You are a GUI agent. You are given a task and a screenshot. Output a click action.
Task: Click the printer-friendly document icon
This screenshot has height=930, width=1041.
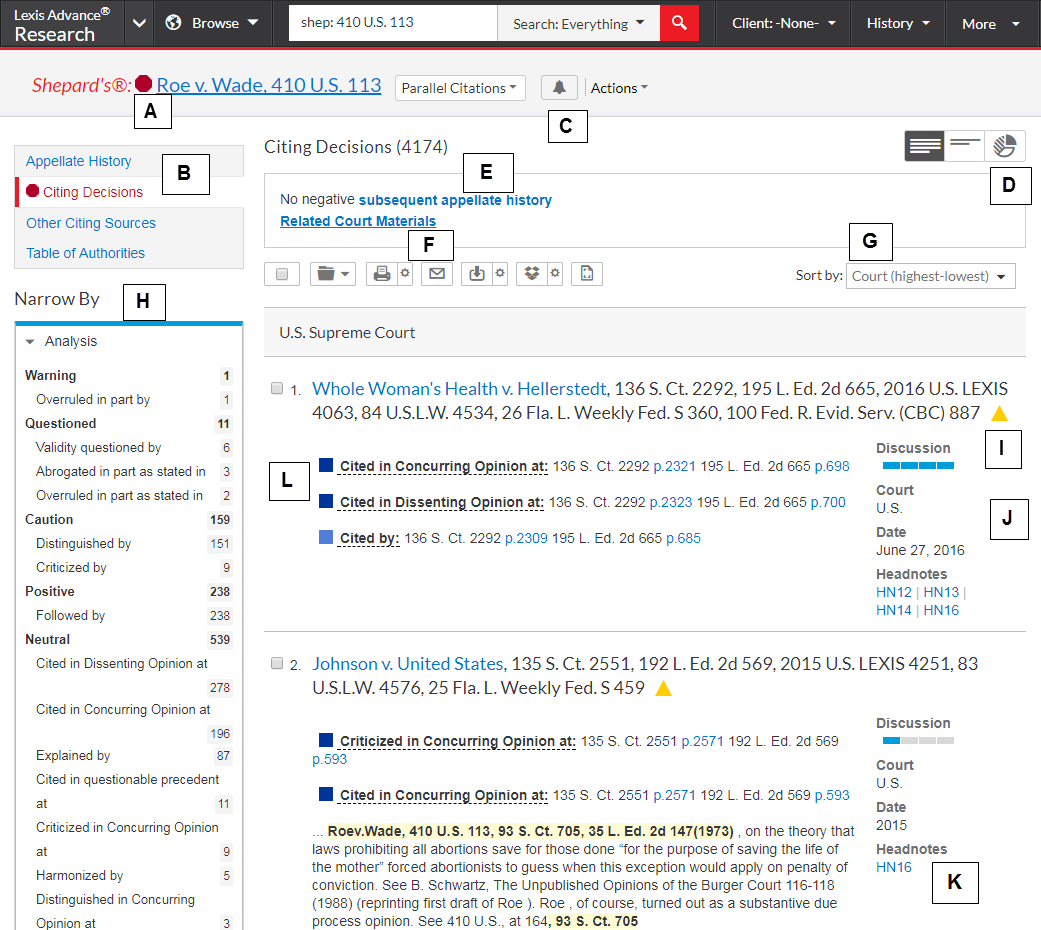587,273
